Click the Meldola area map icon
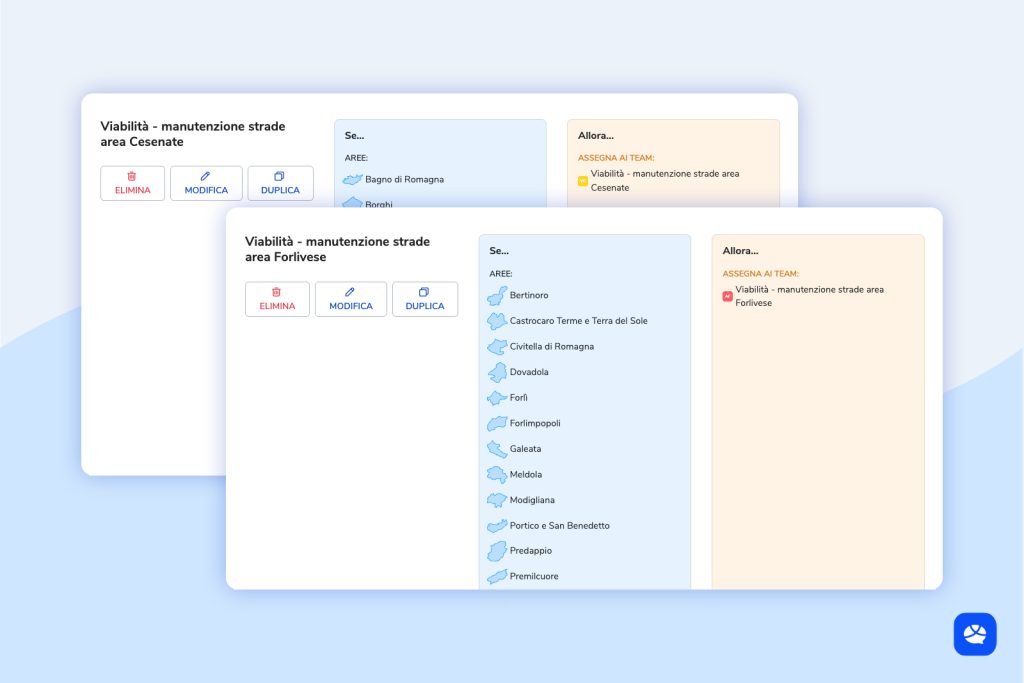 coord(497,475)
